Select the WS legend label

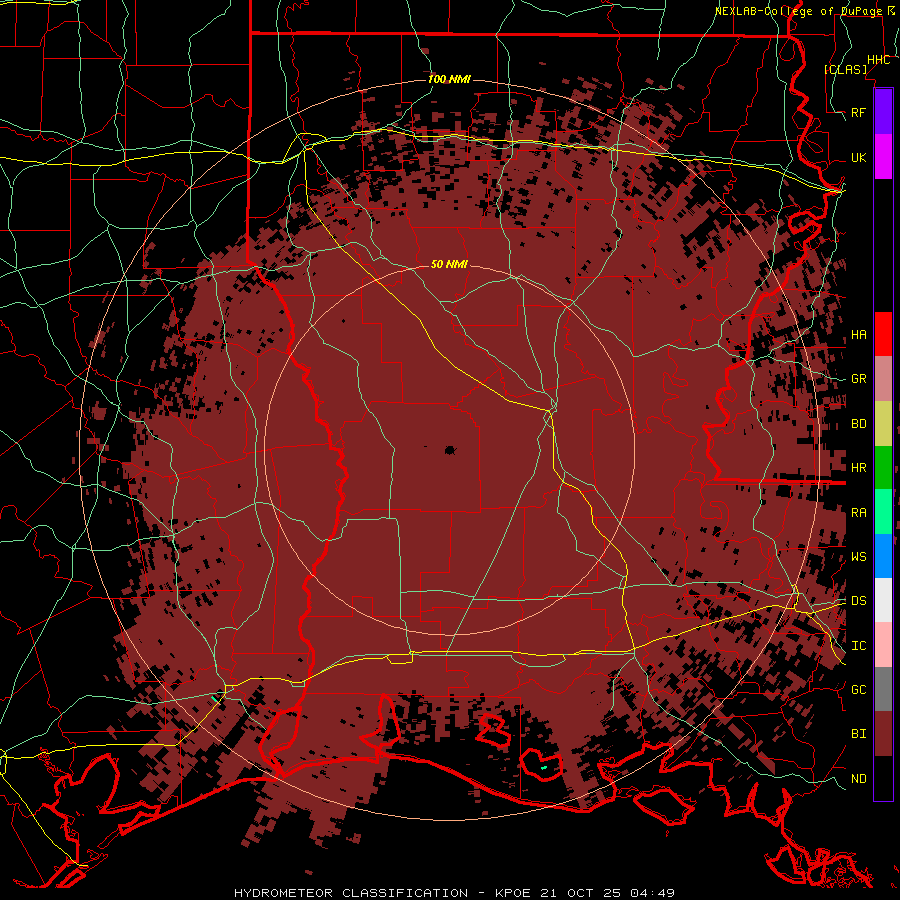(x=859, y=557)
